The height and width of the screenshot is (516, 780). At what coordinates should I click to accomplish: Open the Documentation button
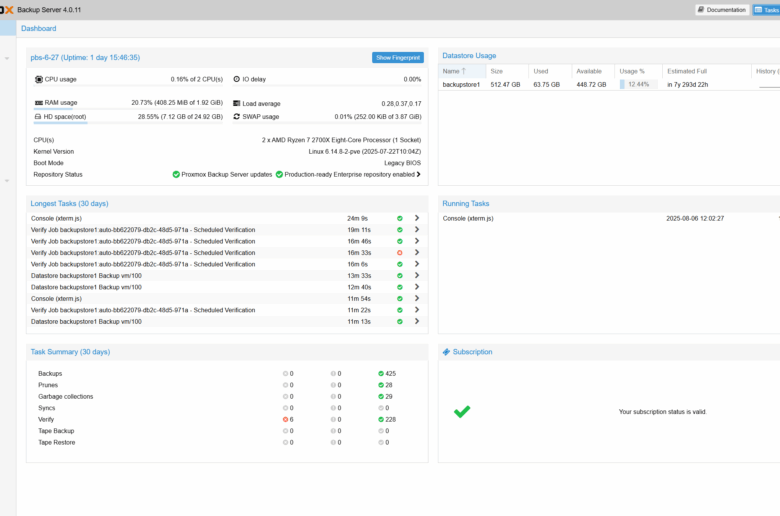[722, 10]
